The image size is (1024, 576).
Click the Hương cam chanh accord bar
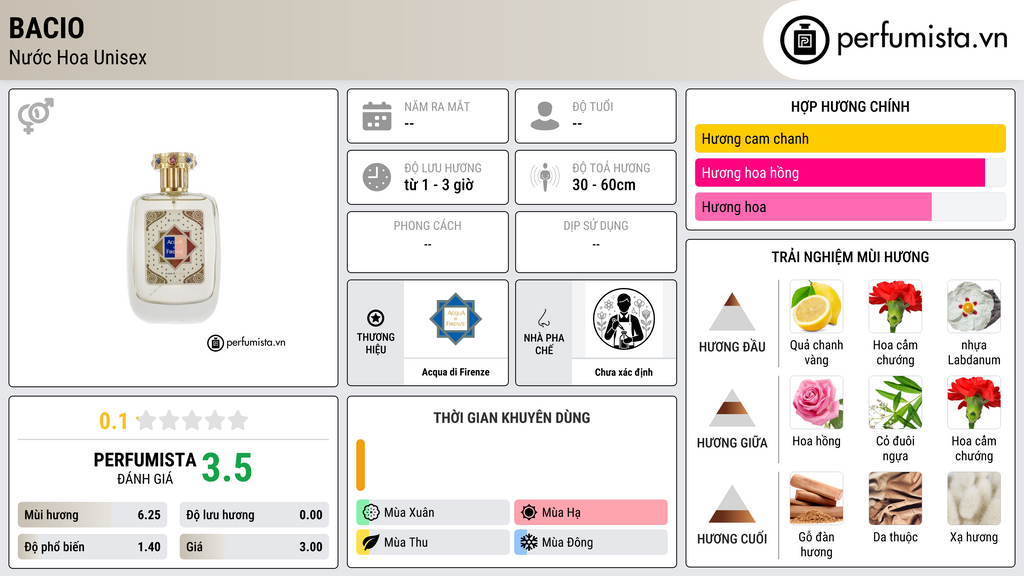click(850, 138)
